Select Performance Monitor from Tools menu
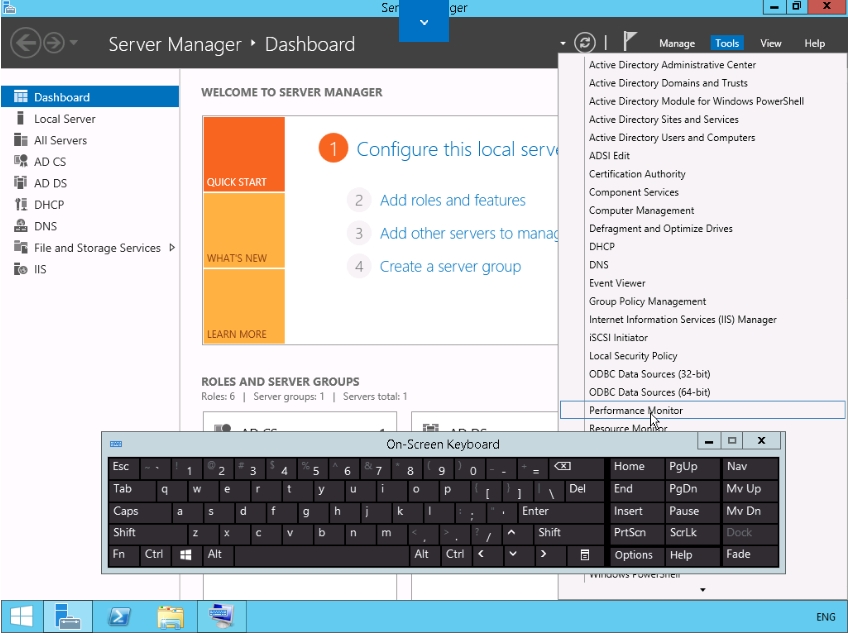 [x=636, y=411]
